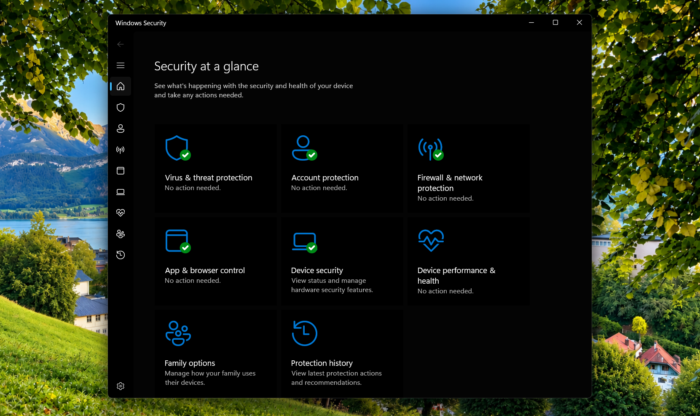Image resolution: width=700 pixels, height=416 pixels.
Task: Click 'No action needed.' under Account protection
Action: coord(319,188)
